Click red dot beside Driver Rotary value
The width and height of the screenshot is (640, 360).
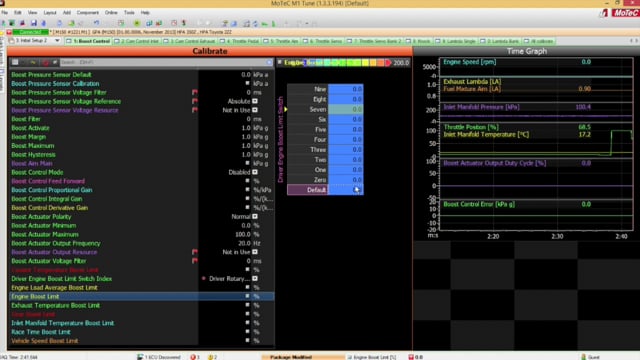[x=203, y=278]
